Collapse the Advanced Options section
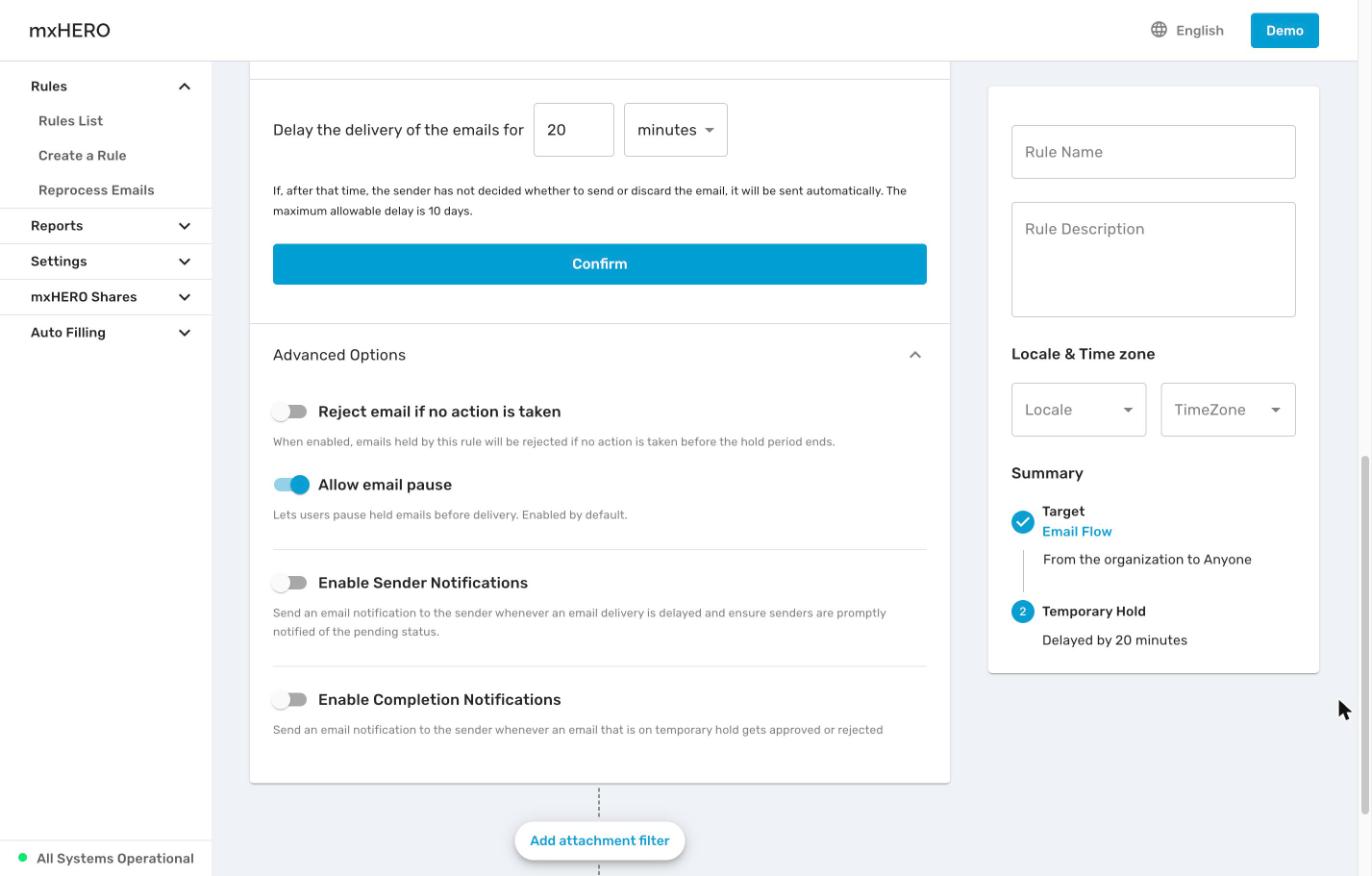Image resolution: width=1372 pixels, height=876 pixels. click(x=915, y=355)
